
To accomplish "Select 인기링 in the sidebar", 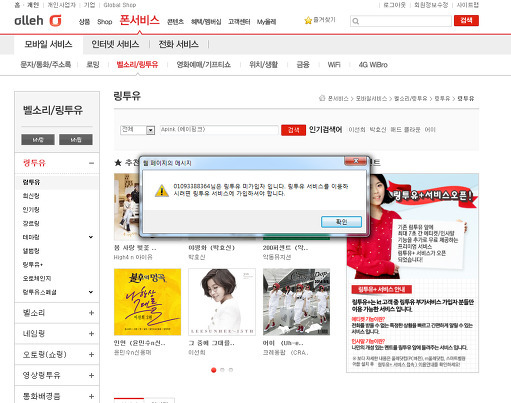I will tap(31, 210).
